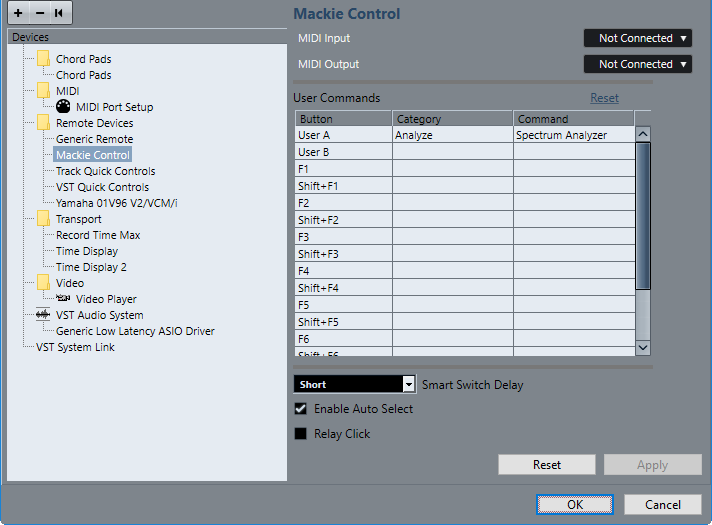The width and height of the screenshot is (712, 525).
Task: Select Yamaha 01V96 V2/VCM/i device
Action: click(x=116, y=203)
